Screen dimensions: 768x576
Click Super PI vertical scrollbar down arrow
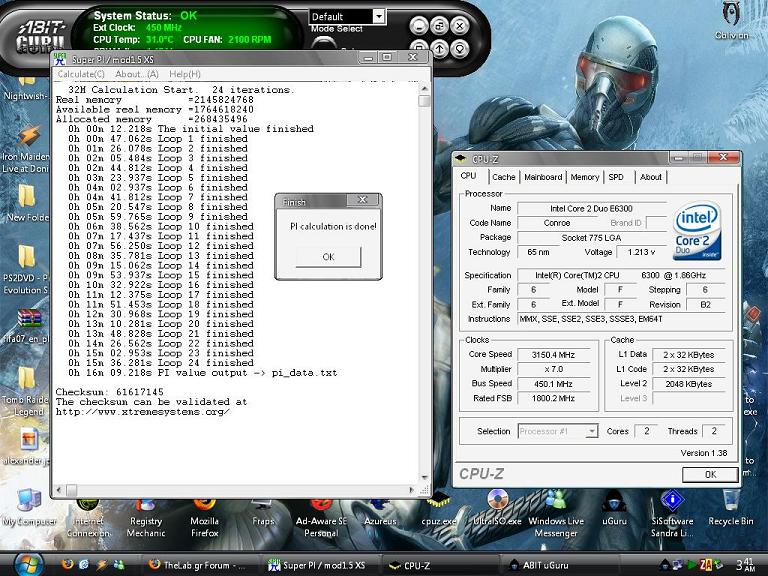(424, 477)
